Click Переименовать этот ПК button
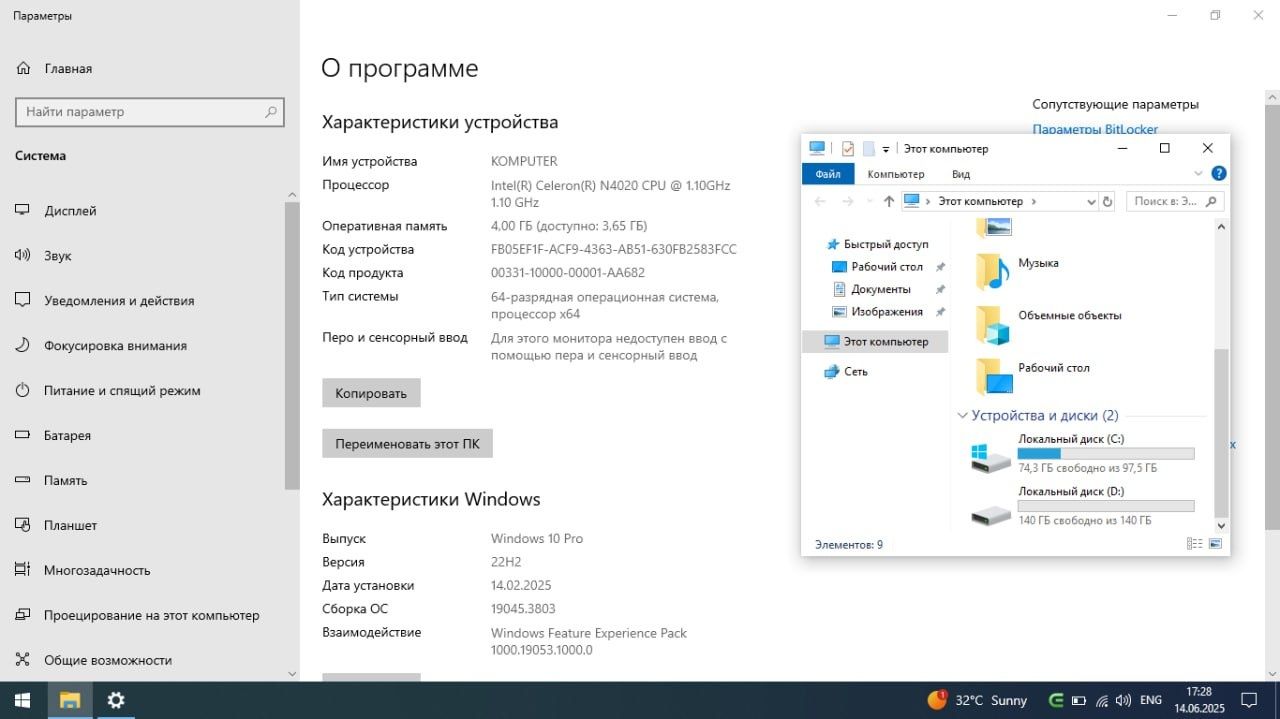The image size is (1280, 719). click(x=407, y=443)
